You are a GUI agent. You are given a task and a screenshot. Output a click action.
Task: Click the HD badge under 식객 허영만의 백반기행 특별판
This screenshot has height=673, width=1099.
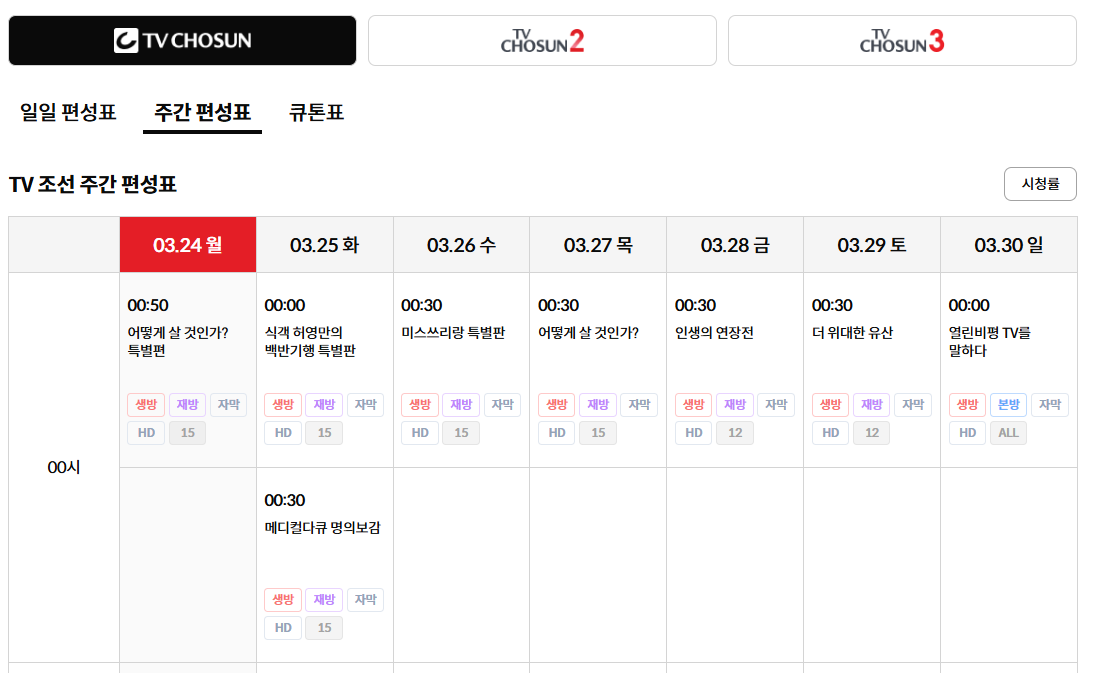(x=282, y=433)
